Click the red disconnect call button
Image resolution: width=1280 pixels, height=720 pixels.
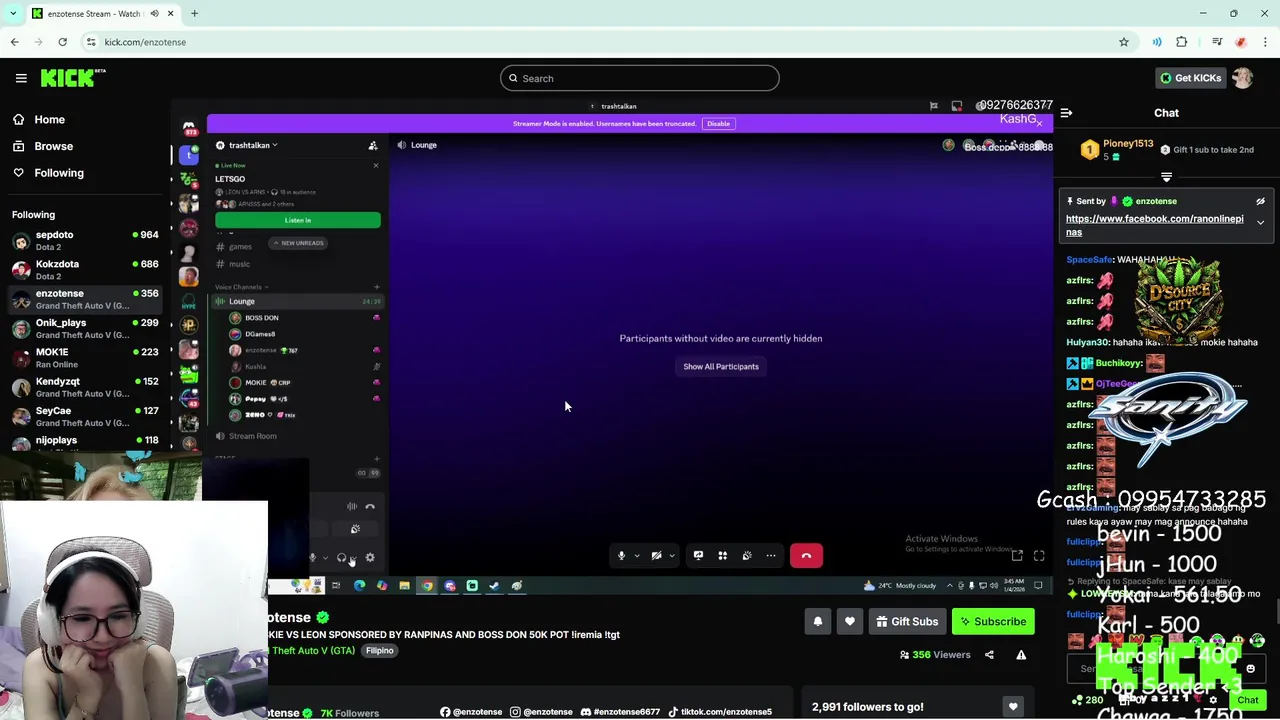pos(806,556)
